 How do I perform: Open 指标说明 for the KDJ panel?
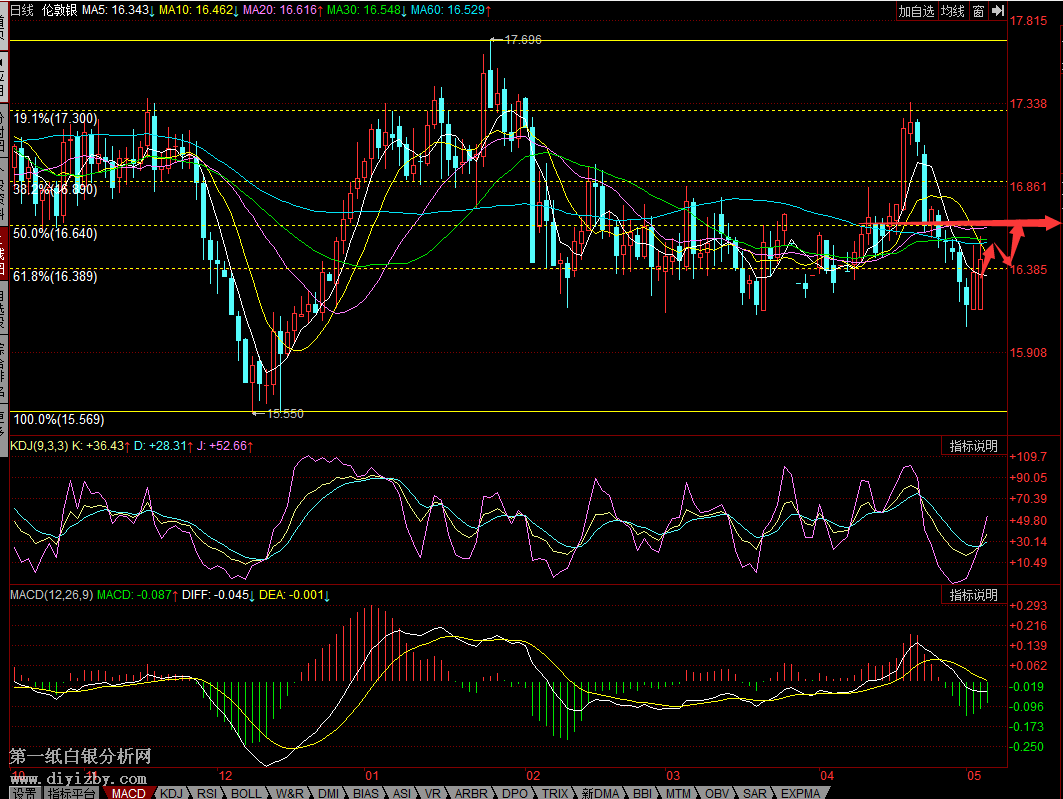point(973,446)
